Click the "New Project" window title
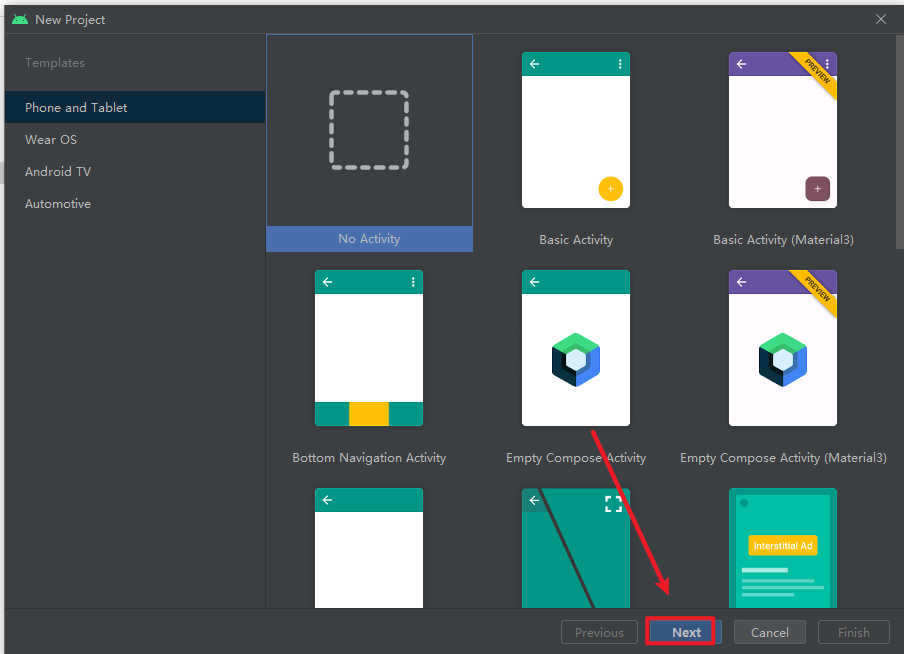The image size is (904, 654). pos(70,20)
